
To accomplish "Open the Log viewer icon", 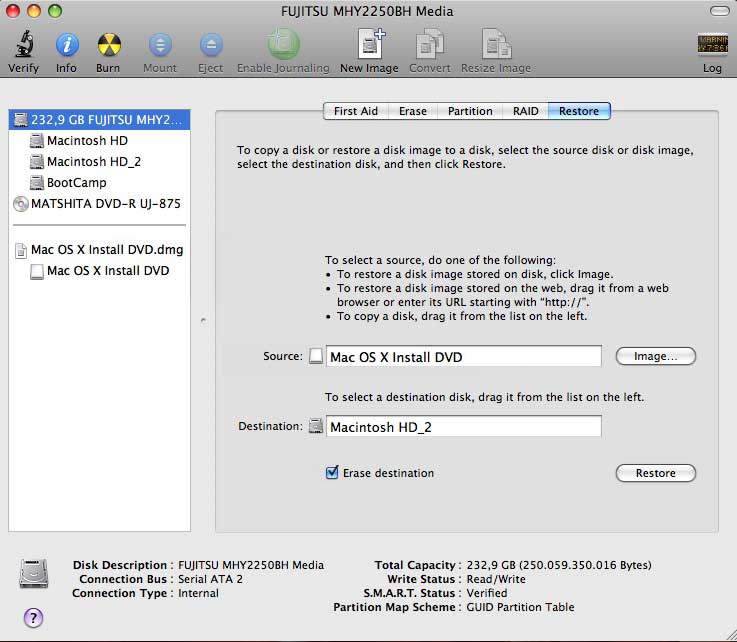I will [x=712, y=45].
